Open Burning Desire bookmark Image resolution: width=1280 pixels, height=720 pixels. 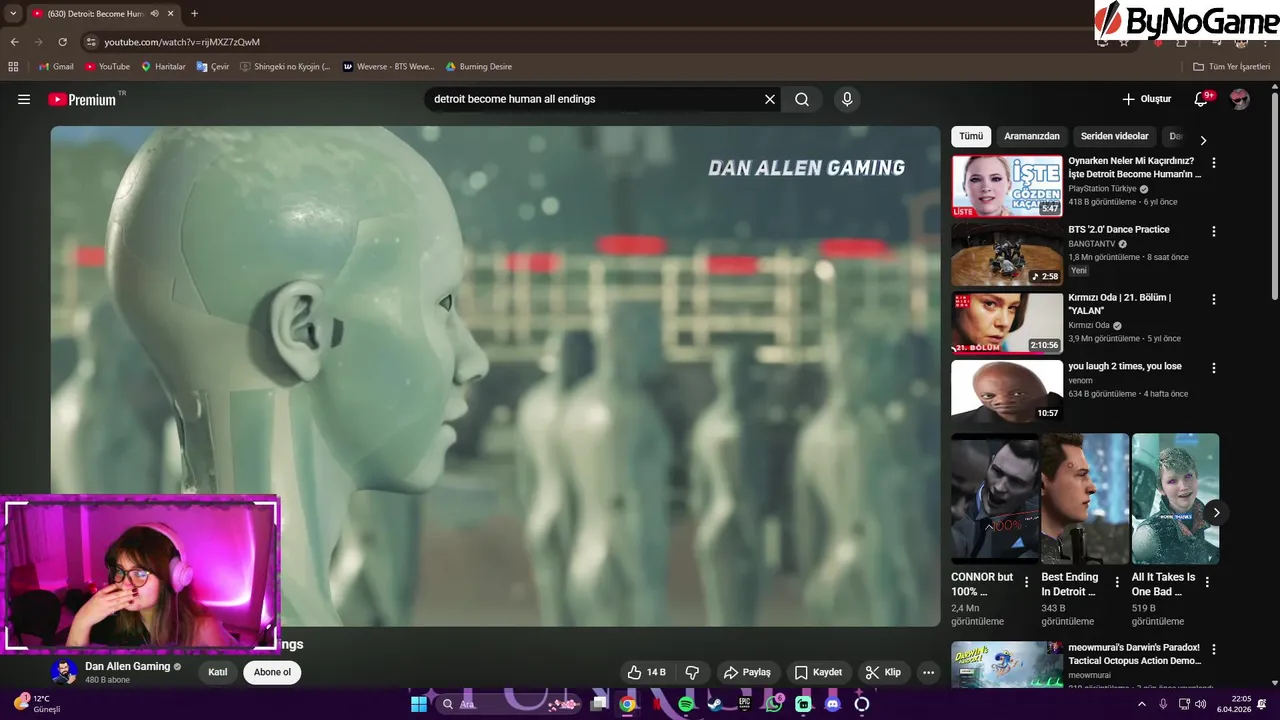coord(478,66)
